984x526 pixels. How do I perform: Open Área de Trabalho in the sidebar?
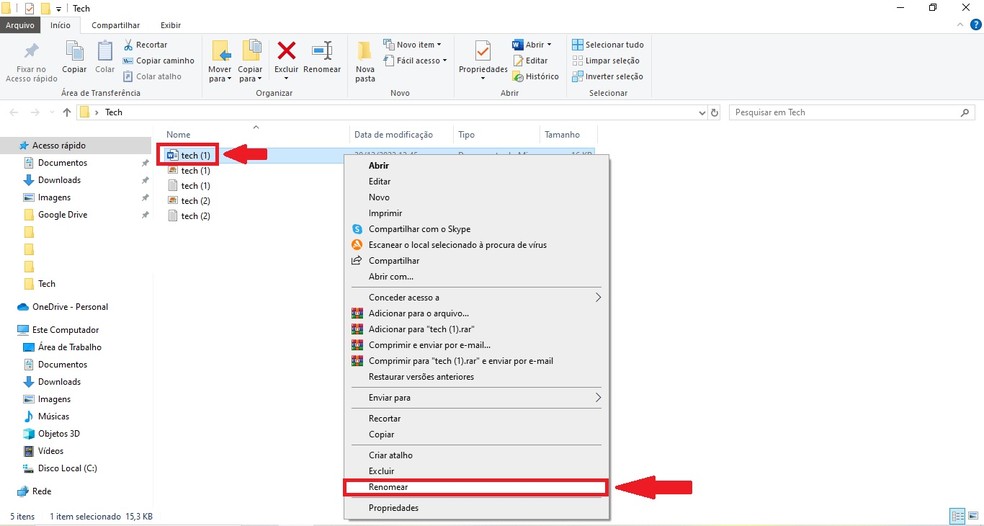(69, 347)
